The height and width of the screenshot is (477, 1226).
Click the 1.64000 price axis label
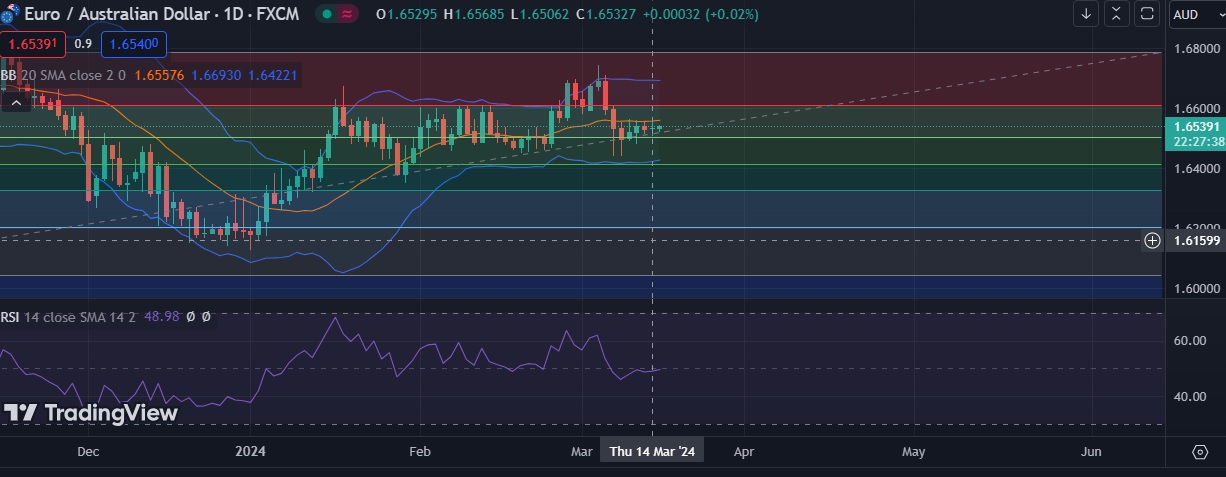coord(1195,169)
